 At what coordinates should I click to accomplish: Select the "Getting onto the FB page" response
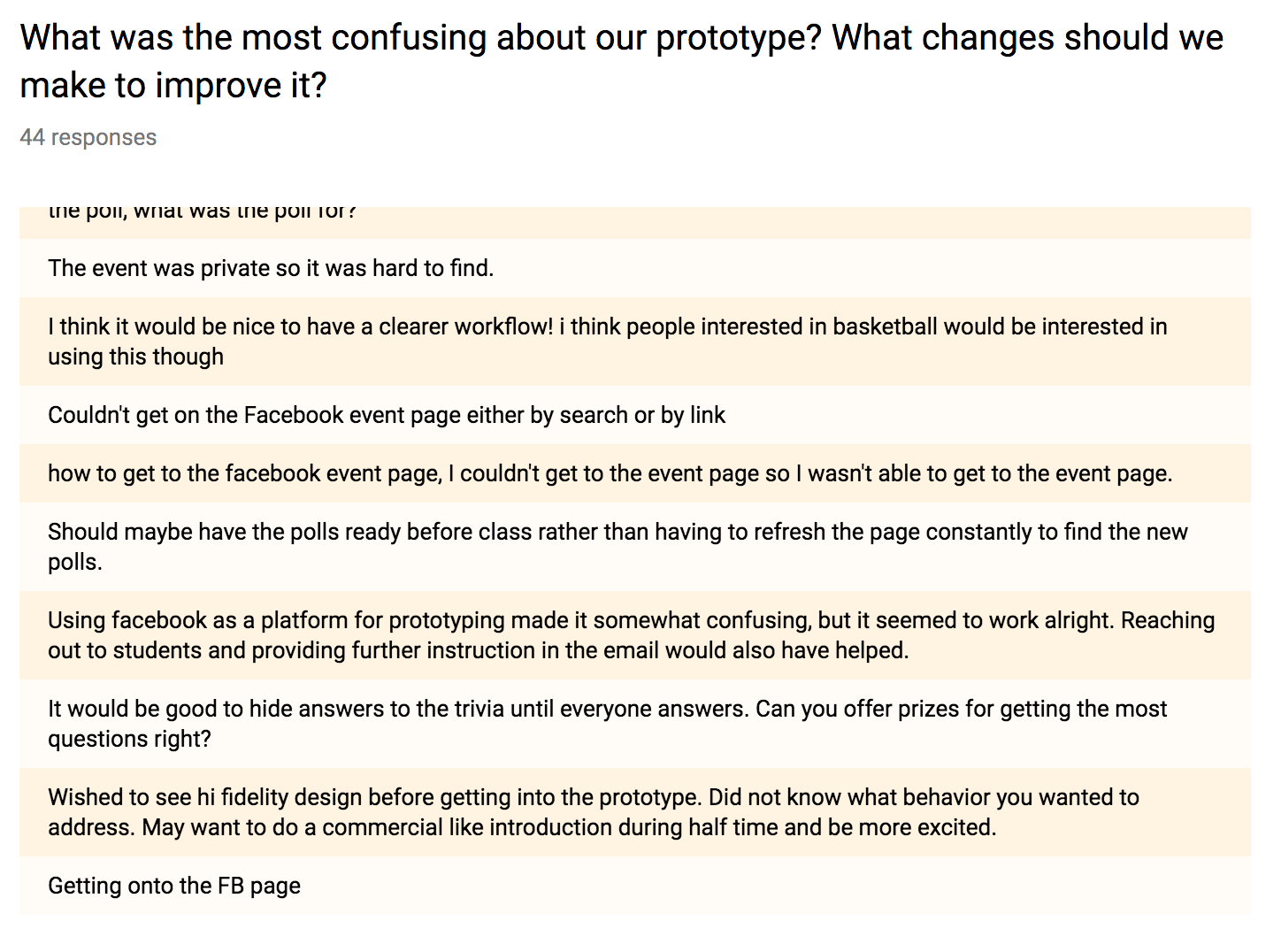point(635,886)
